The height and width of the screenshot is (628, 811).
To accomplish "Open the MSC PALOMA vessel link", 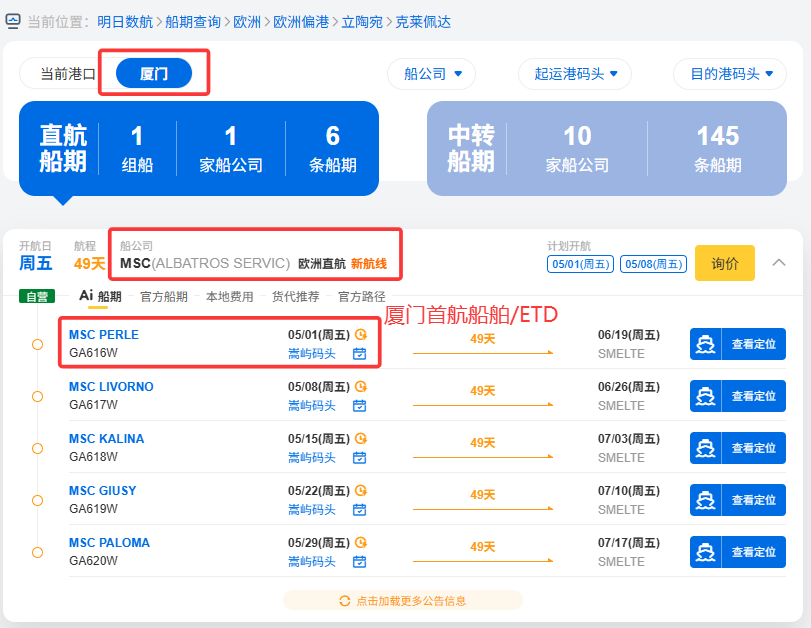I will point(109,543).
